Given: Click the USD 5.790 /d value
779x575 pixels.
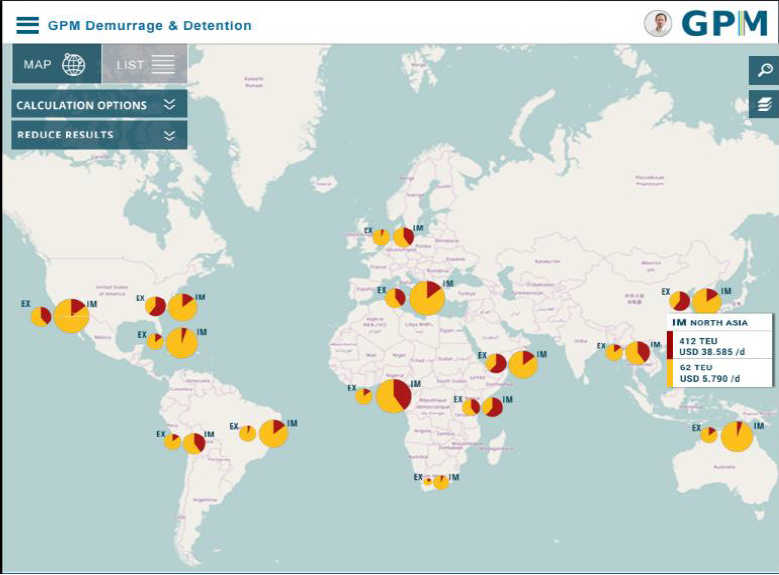Looking at the screenshot, I should coord(709,379).
